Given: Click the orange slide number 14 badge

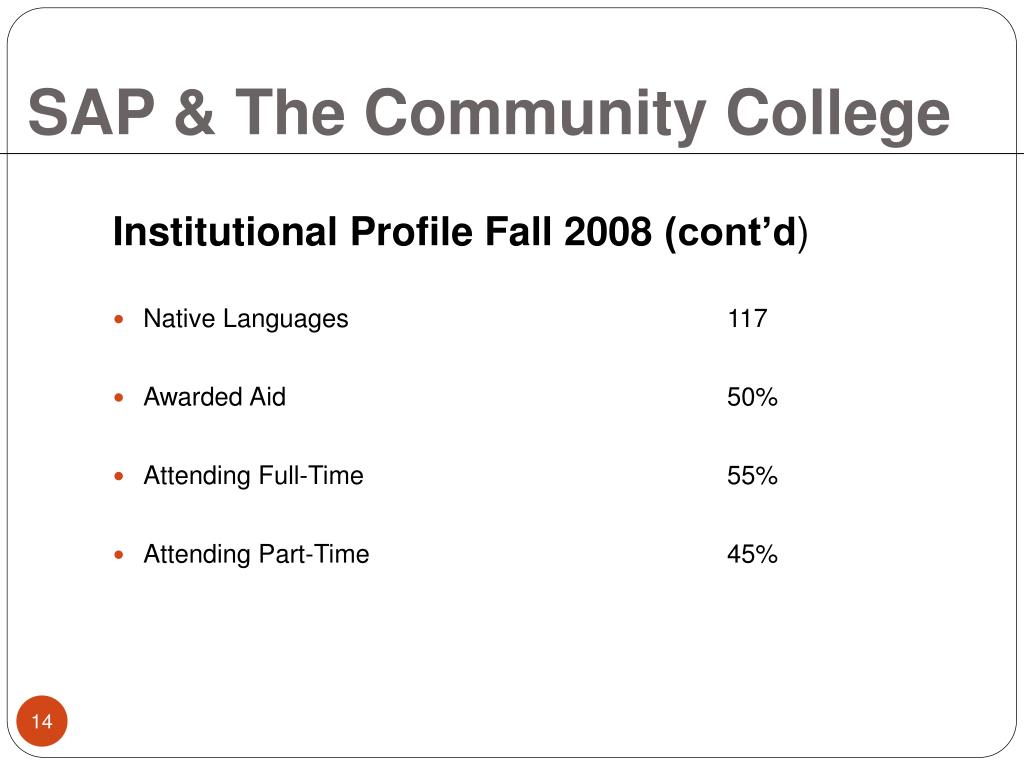Looking at the screenshot, I should (42, 721).
